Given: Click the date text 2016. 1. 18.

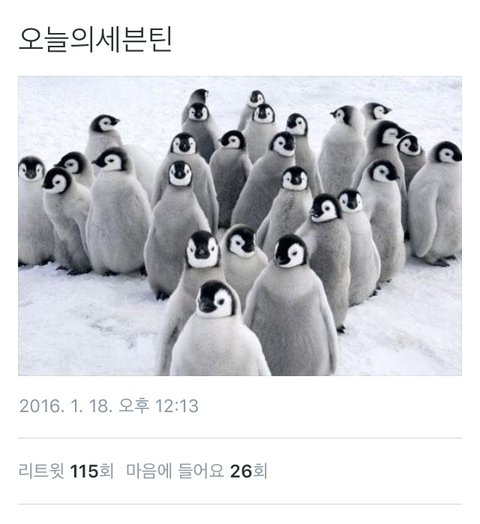Looking at the screenshot, I should pyautogui.click(x=66, y=406).
